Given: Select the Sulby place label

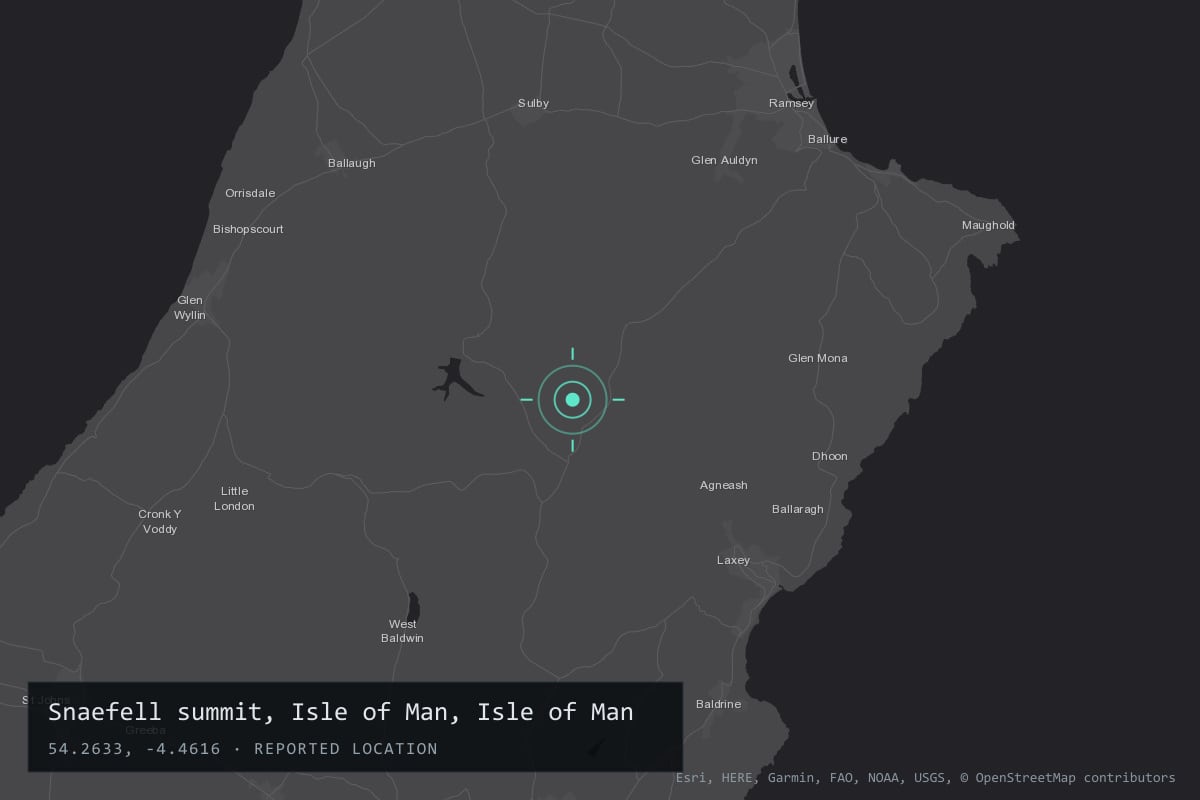Looking at the screenshot, I should pos(533,103).
